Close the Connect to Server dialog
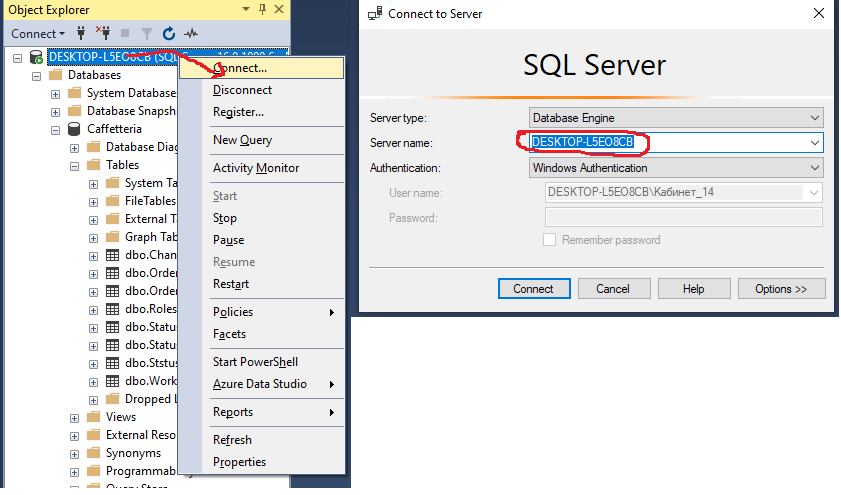Screen dimensions: 841x495 [818, 13]
